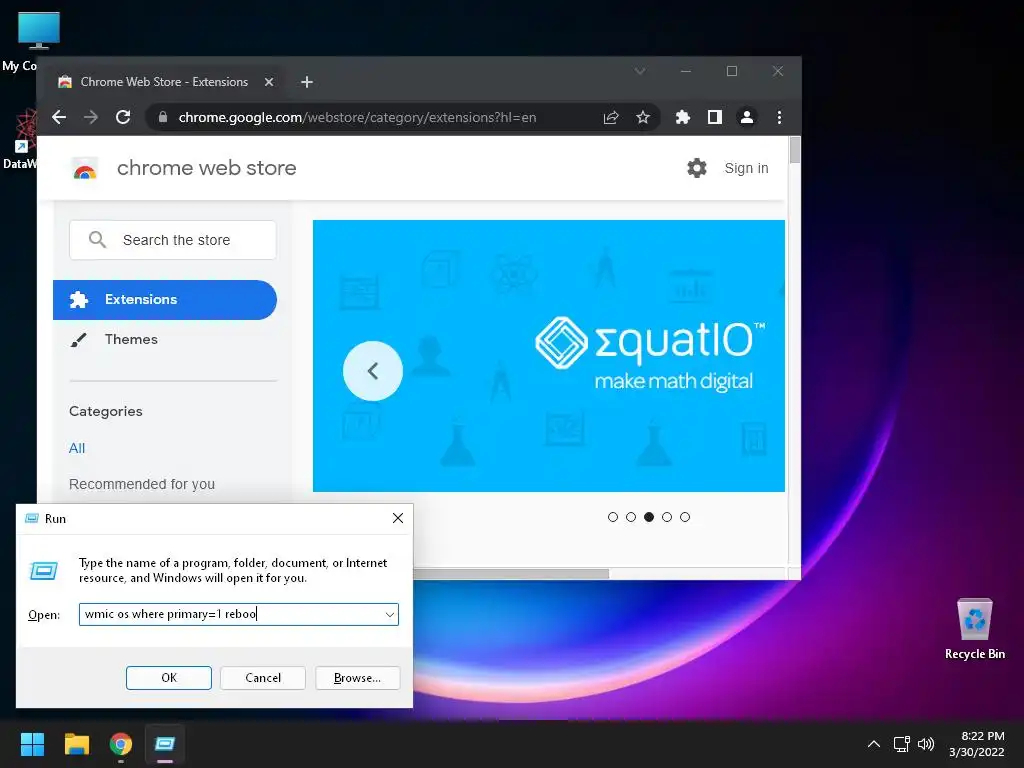The width and height of the screenshot is (1024, 768).
Task: Open Chrome's three-dot menu
Action: coord(779,118)
